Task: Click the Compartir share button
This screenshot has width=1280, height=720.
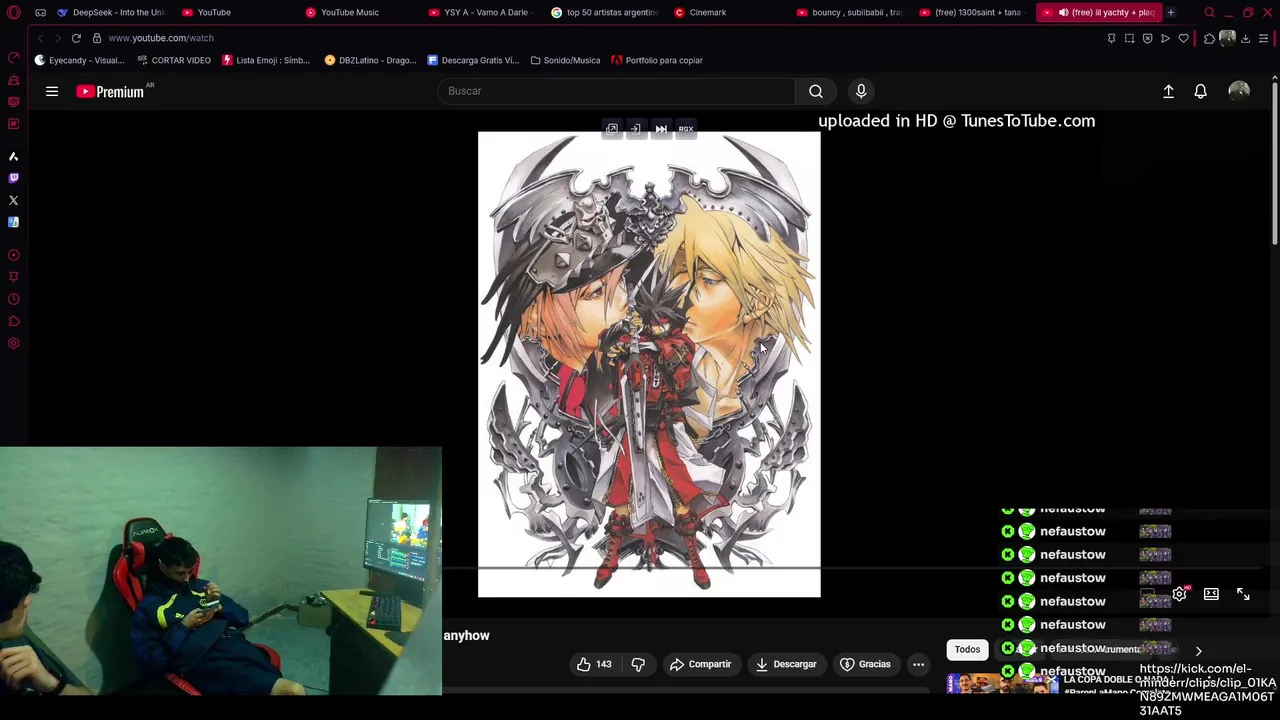Action: coord(700,664)
